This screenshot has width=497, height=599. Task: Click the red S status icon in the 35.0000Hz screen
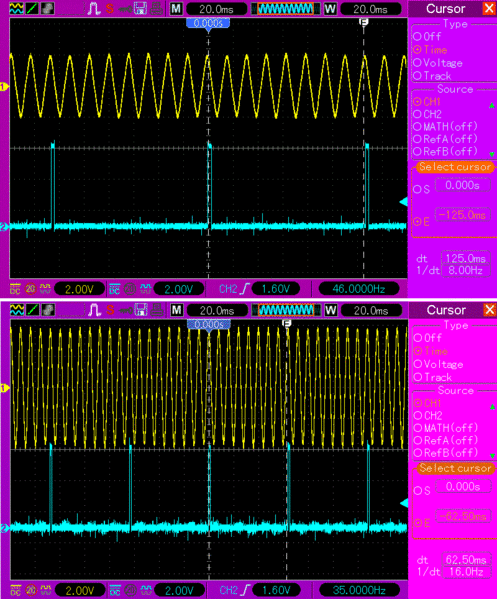111,310
